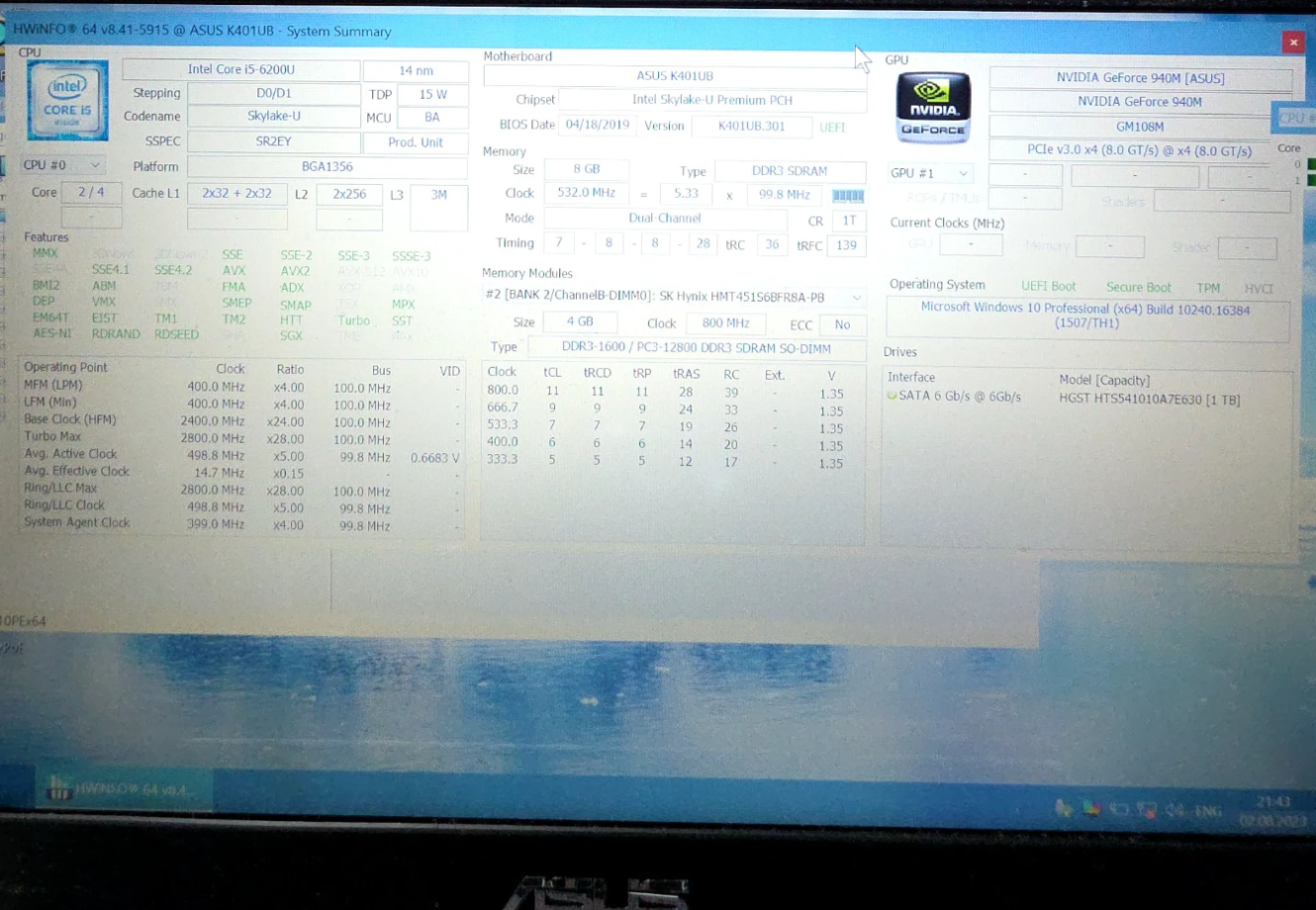Viewport: 1316px width, 910px height.
Task: Click the 4 GB module size field
Action: coord(579,322)
